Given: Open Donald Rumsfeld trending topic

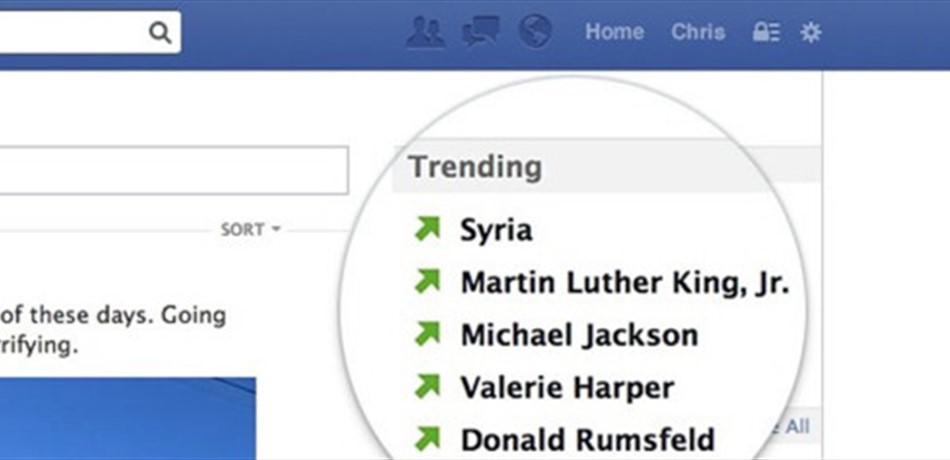Looking at the screenshot, I should 588,440.
